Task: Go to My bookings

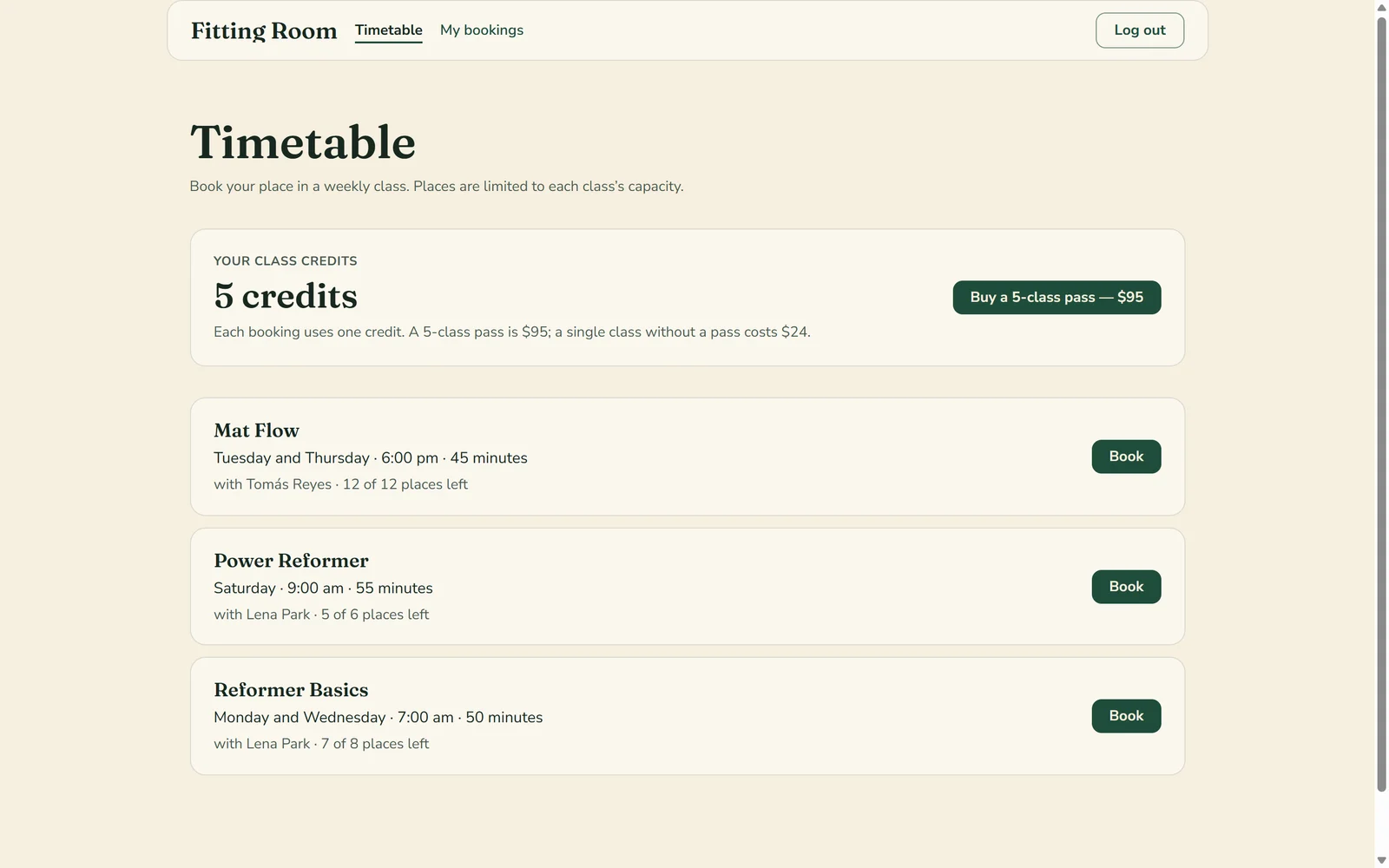Action: click(482, 30)
